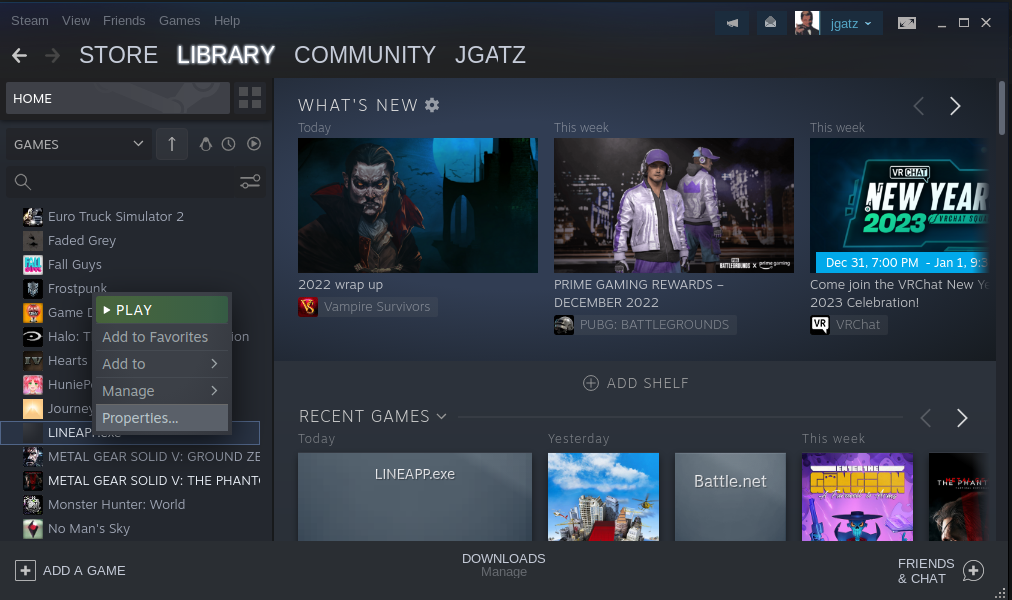Viewport: 1012px width, 600px height.
Task: Click the Halo game icon
Action: coord(33,336)
